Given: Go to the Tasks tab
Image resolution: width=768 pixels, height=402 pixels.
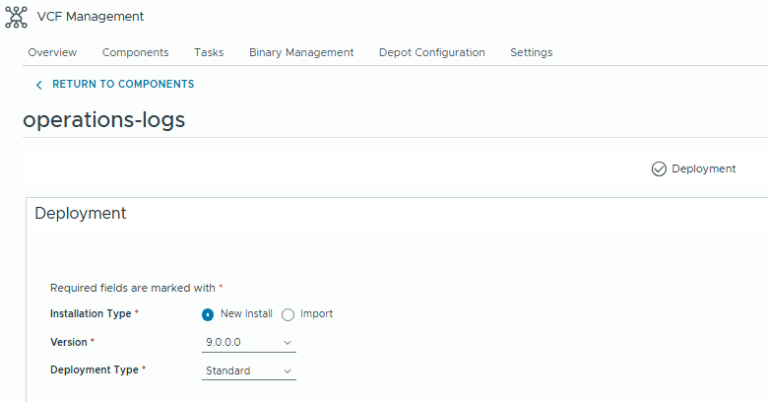Looking at the screenshot, I should [209, 52].
